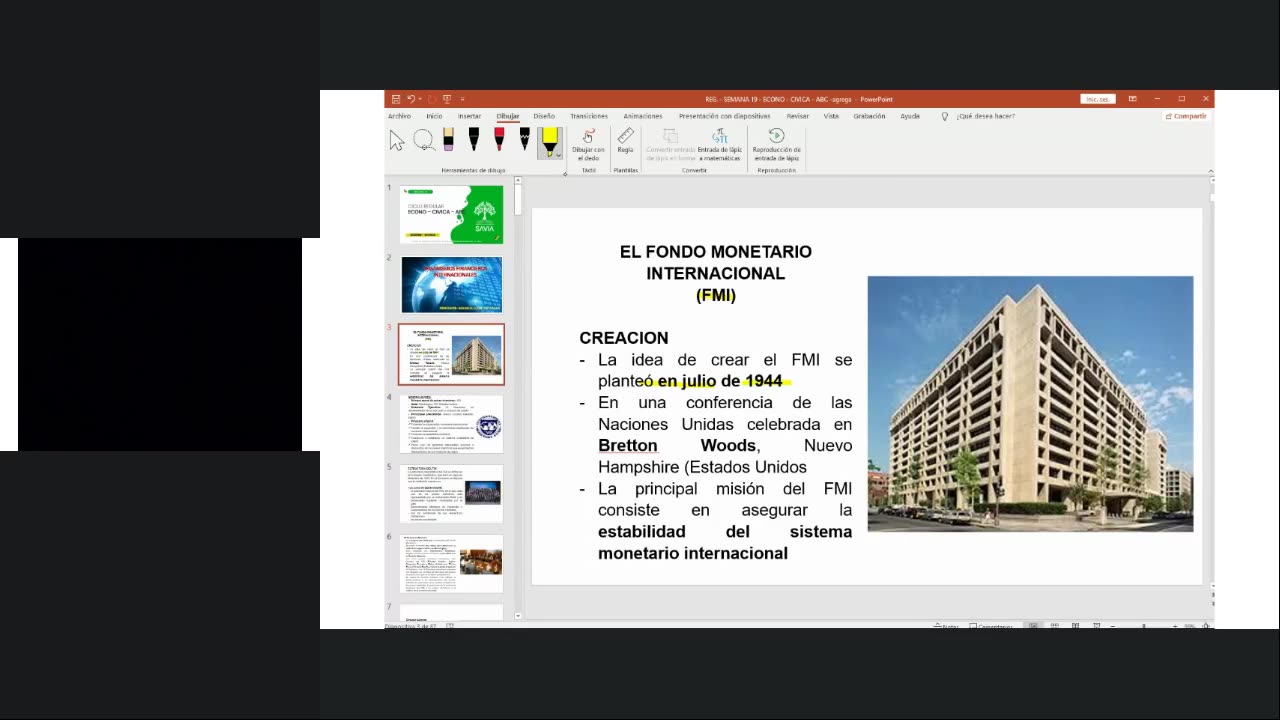This screenshot has height=720, width=1280.
Task: Switch to the Insertar tab
Action: coord(469,116)
